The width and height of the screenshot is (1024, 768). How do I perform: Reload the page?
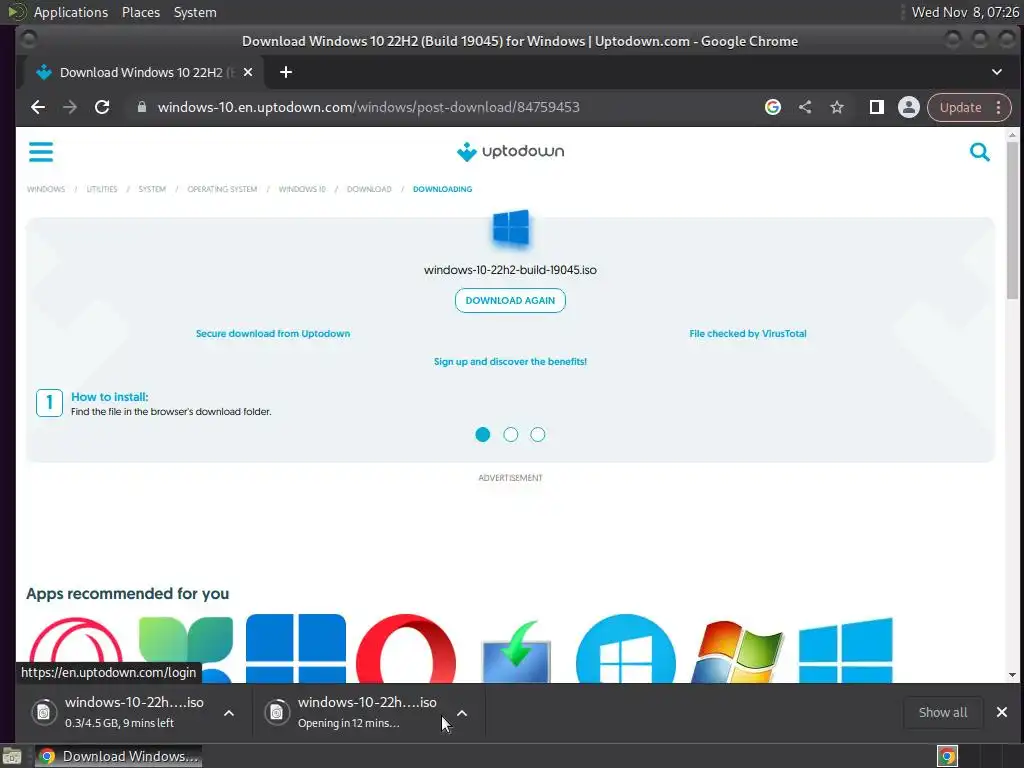tap(102, 107)
